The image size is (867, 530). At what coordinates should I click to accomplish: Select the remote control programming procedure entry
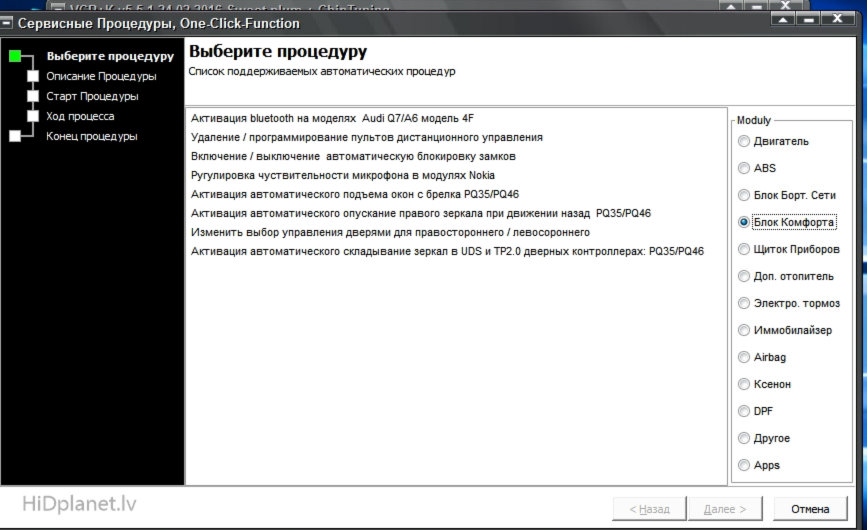(x=366, y=137)
